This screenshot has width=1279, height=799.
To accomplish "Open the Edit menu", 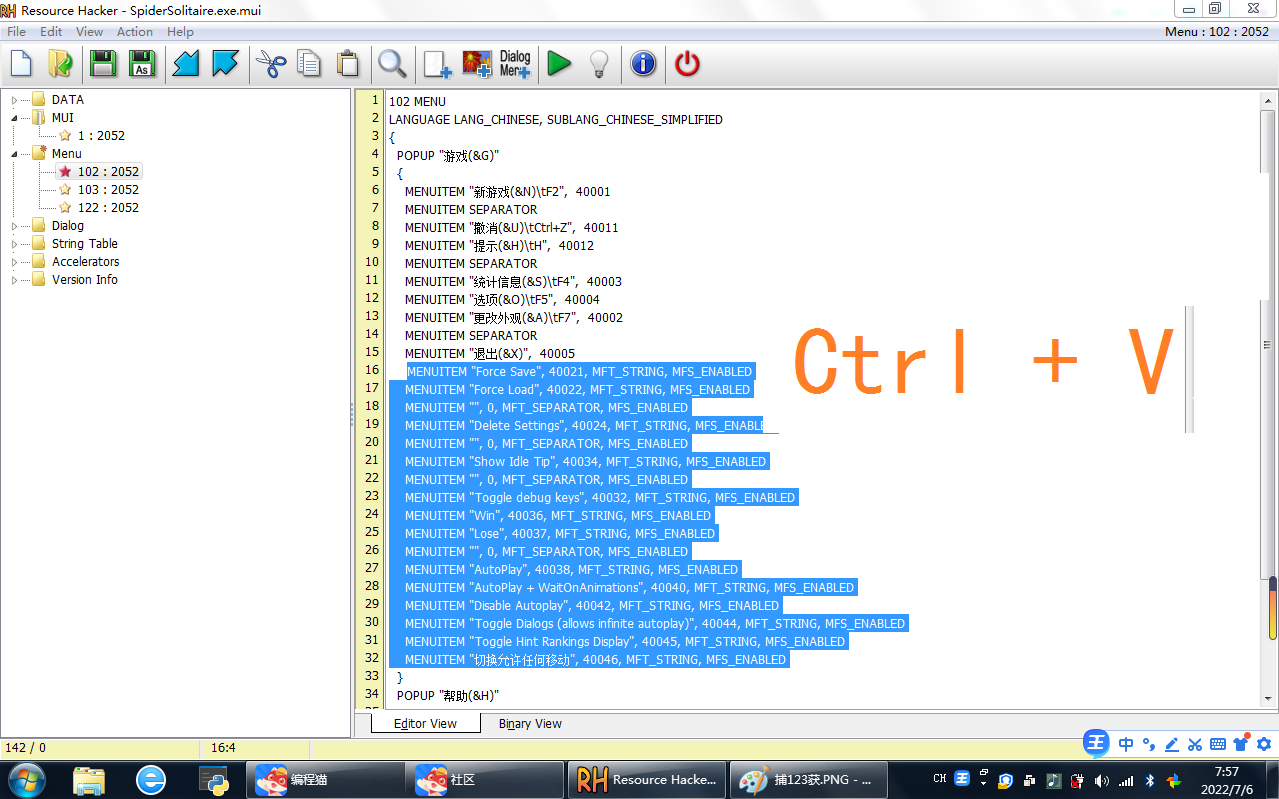I will [x=51, y=32].
